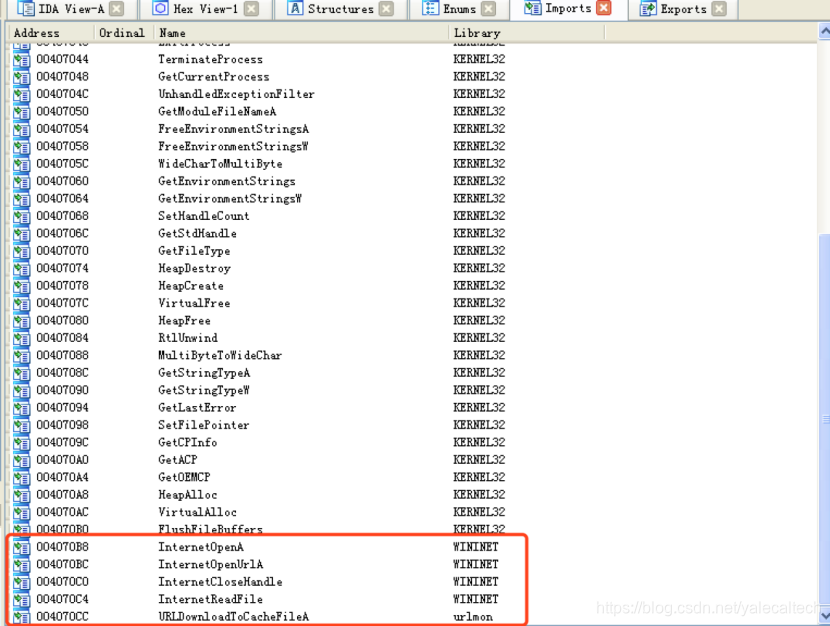This screenshot has width=830, height=626.
Task: Close the Exports tab
Action: [719, 9]
